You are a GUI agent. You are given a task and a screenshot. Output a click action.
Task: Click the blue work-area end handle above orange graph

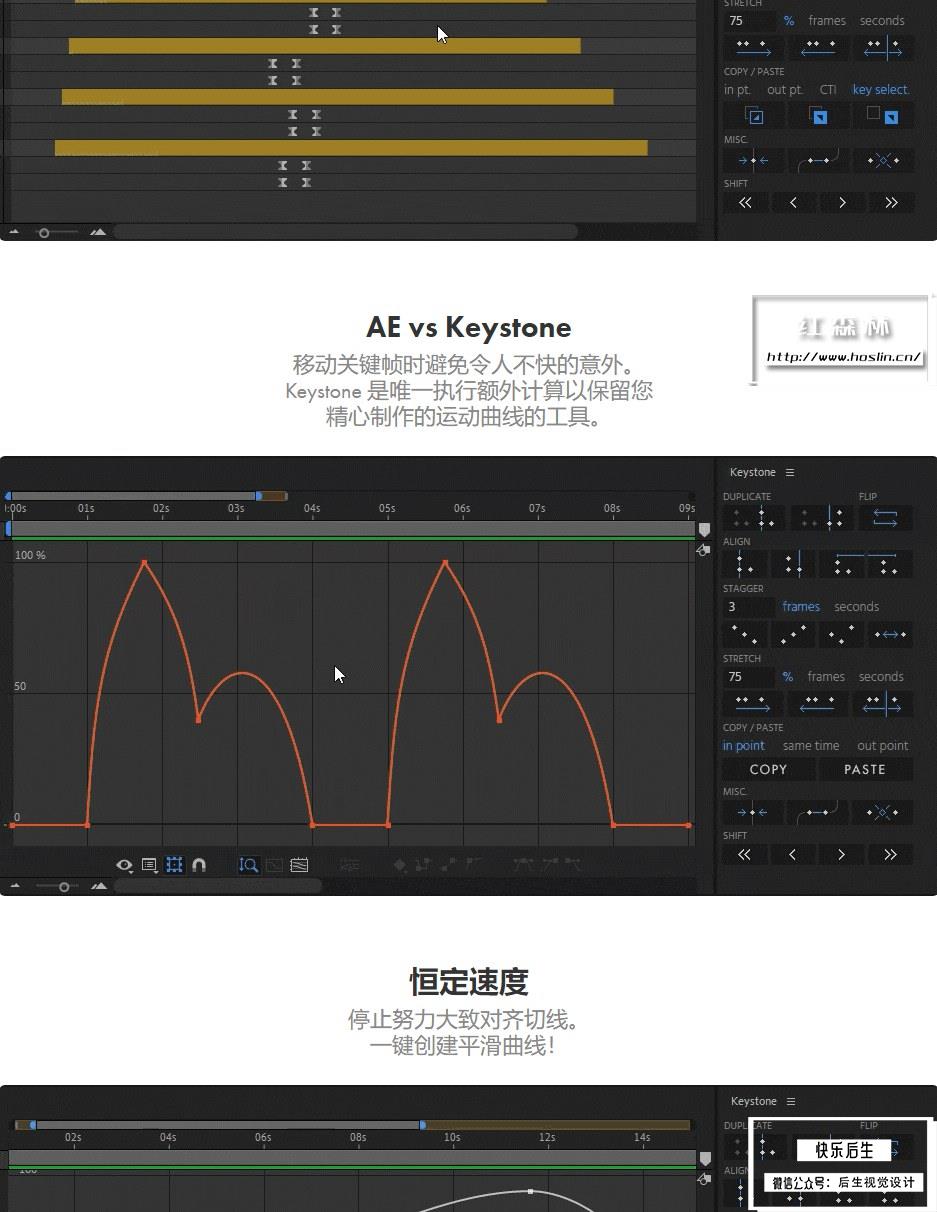click(259, 496)
